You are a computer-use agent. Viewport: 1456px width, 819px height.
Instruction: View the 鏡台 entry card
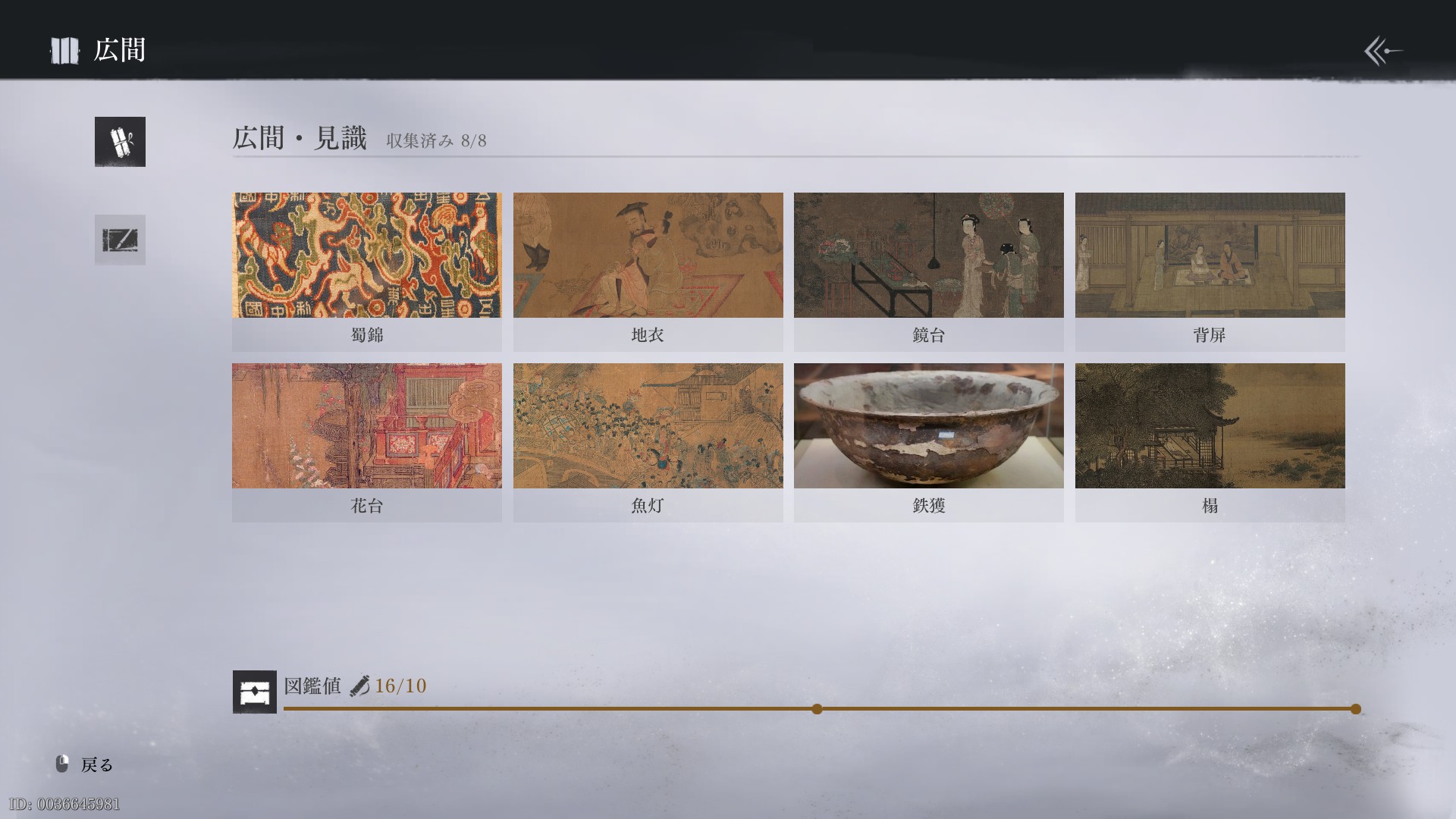click(x=929, y=271)
